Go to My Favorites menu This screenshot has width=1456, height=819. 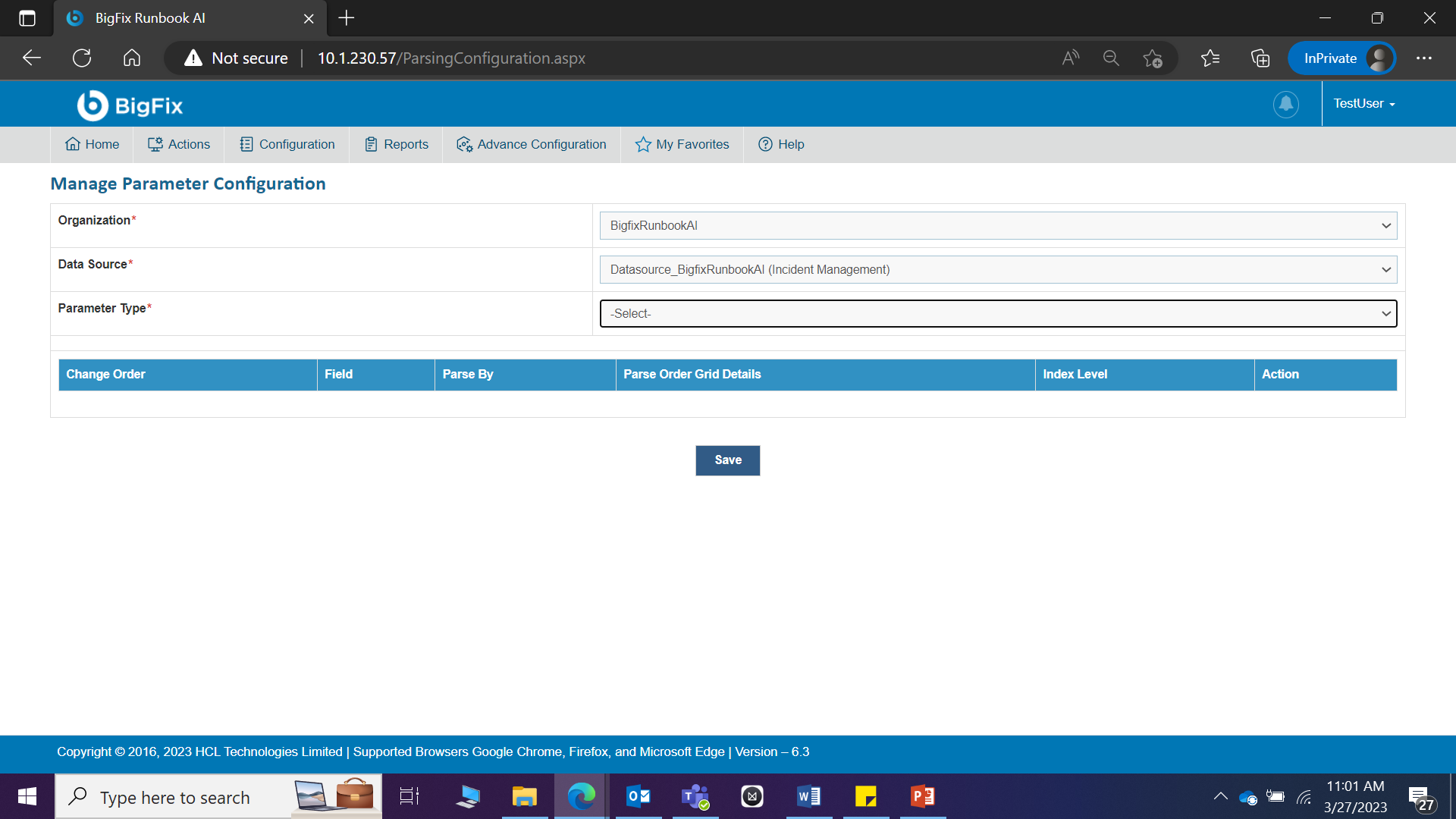click(x=682, y=144)
